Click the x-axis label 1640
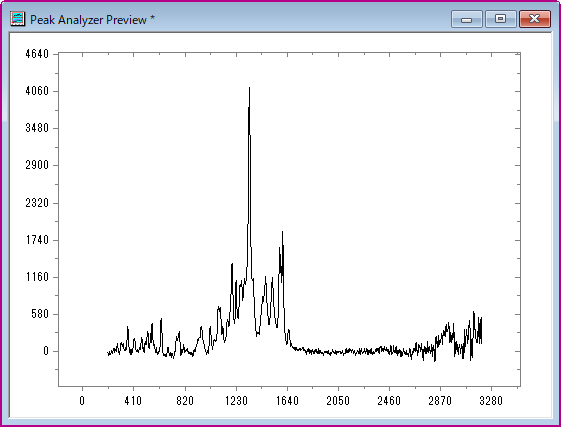The width and height of the screenshot is (561, 427). 287,401
